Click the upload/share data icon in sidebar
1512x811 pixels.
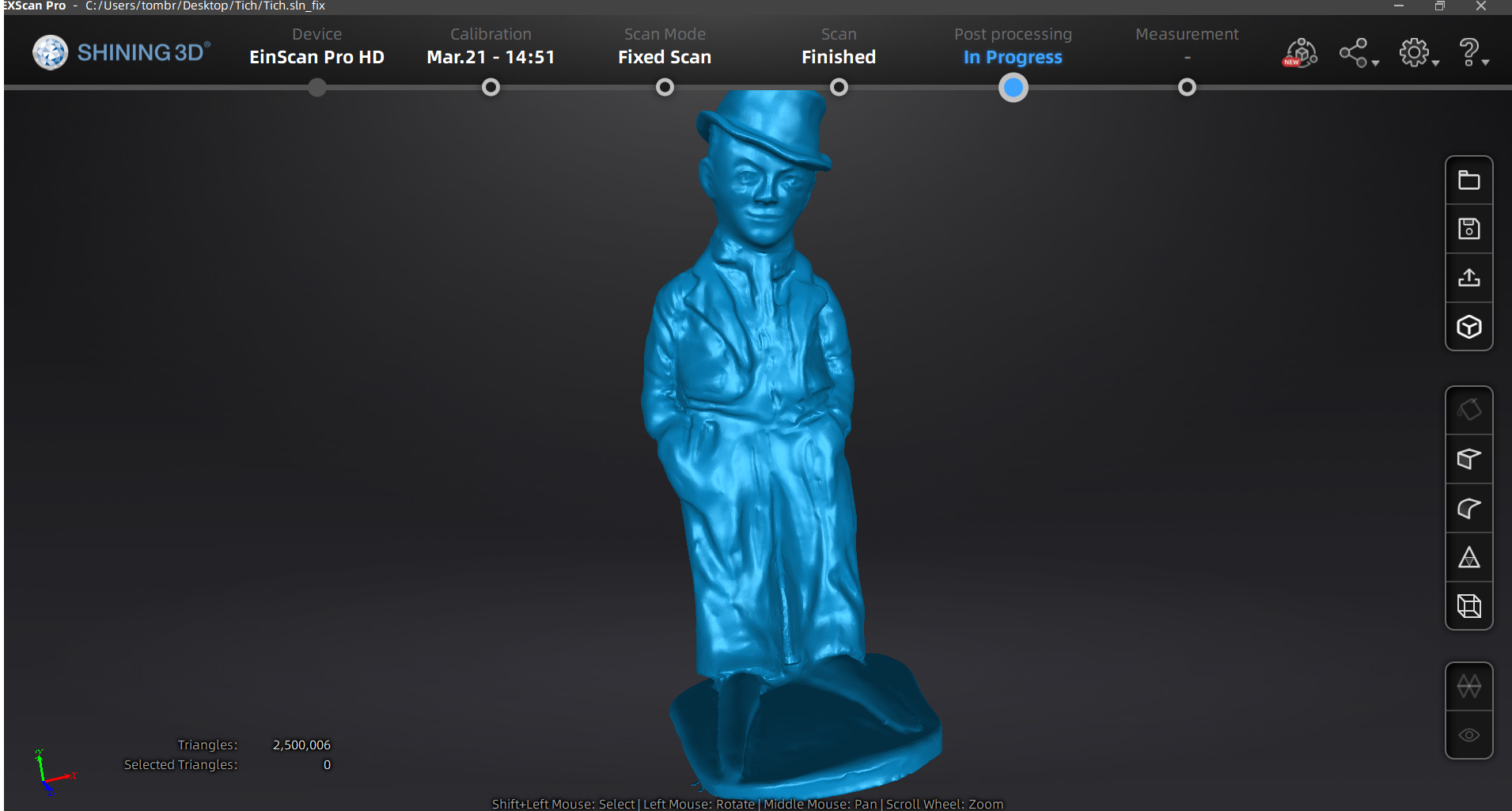[1468, 278]
